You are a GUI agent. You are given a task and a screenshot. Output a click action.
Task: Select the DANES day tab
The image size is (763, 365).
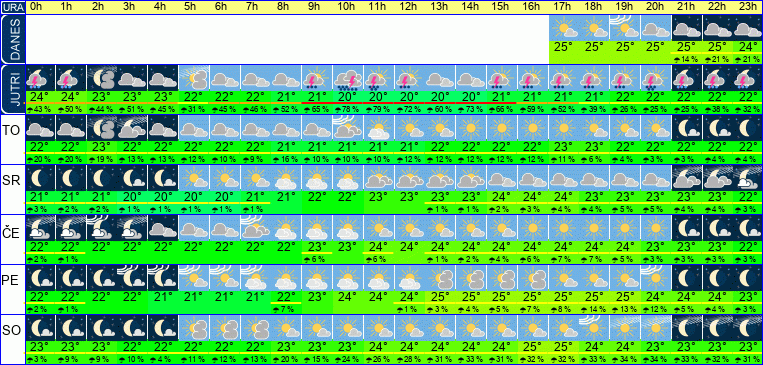(x=12, y=39)
